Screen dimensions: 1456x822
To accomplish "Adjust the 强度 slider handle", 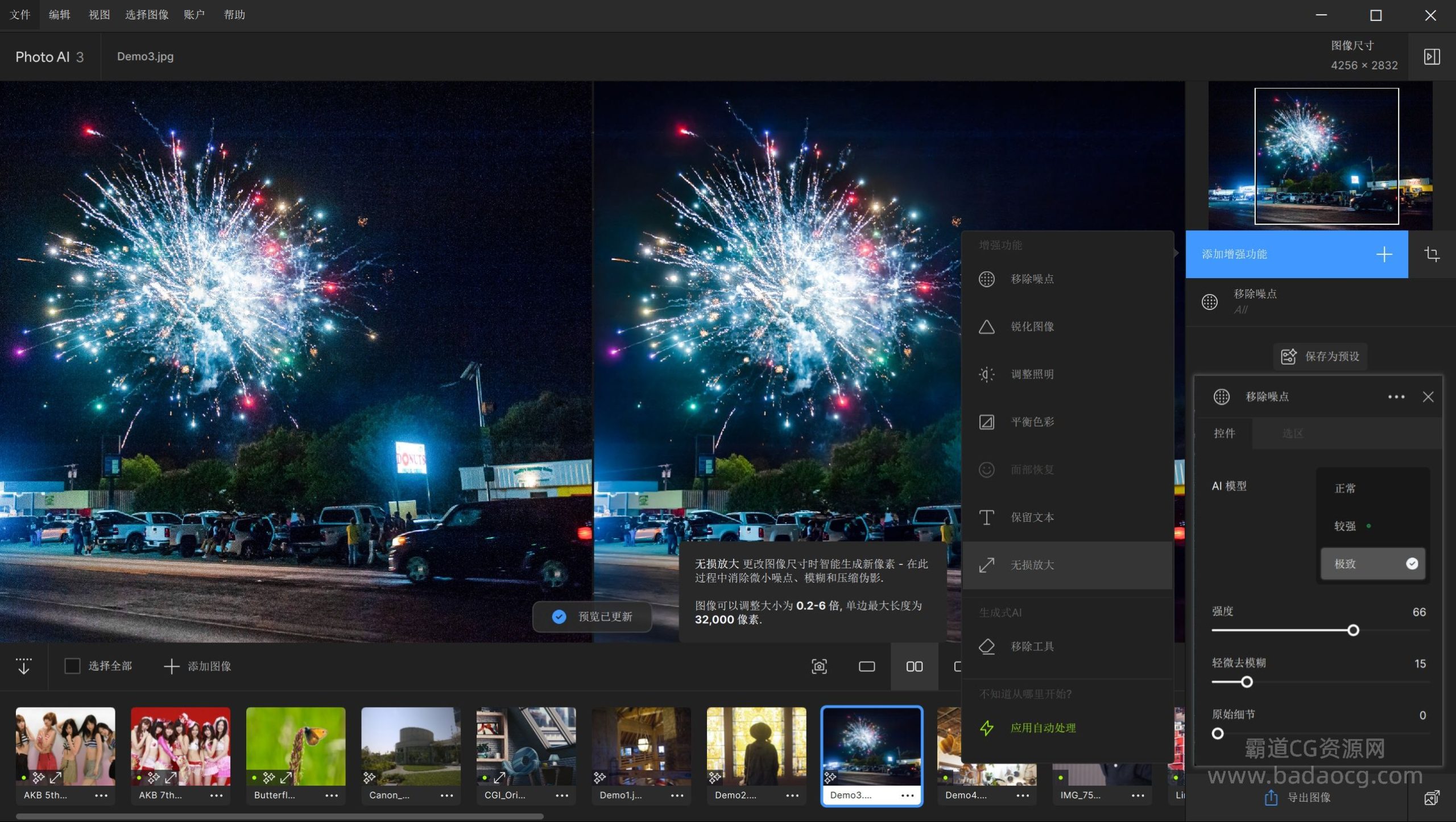I will pyautogui.click(x=1354, y=630).
